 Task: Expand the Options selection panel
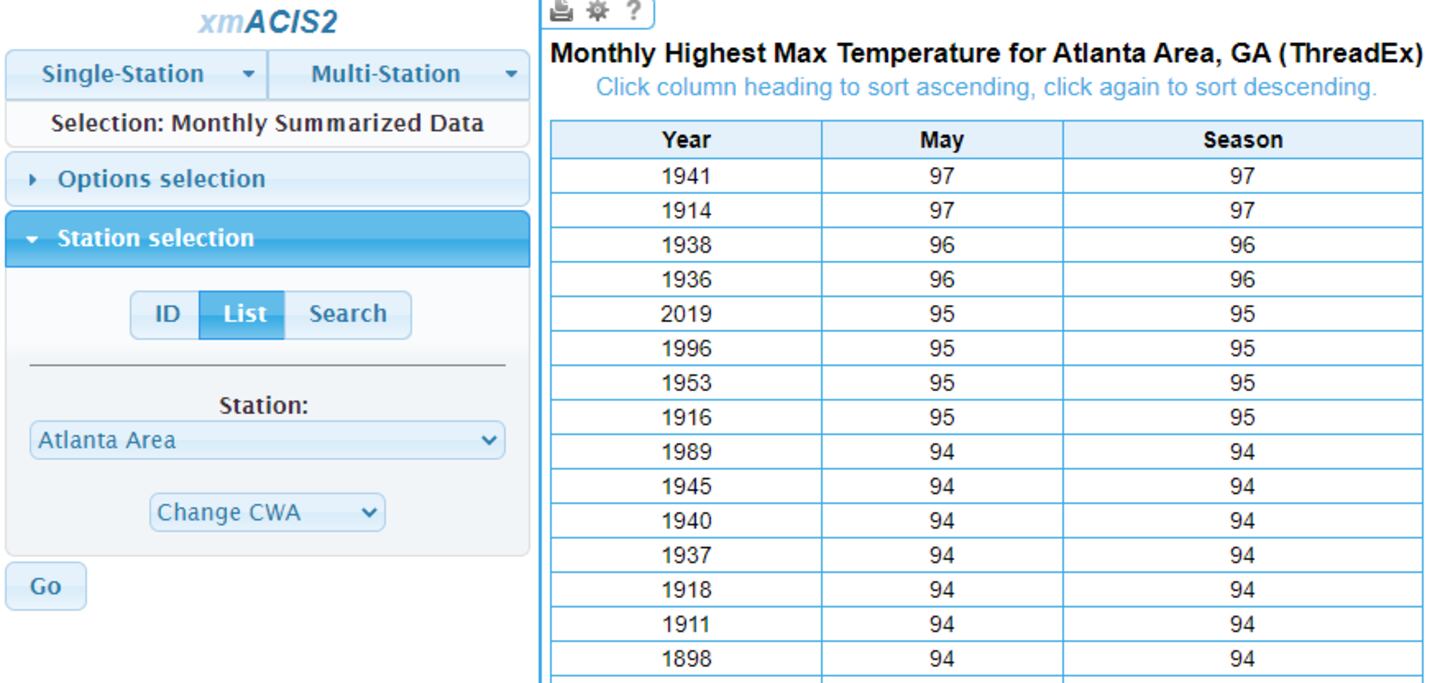[160, 179]
